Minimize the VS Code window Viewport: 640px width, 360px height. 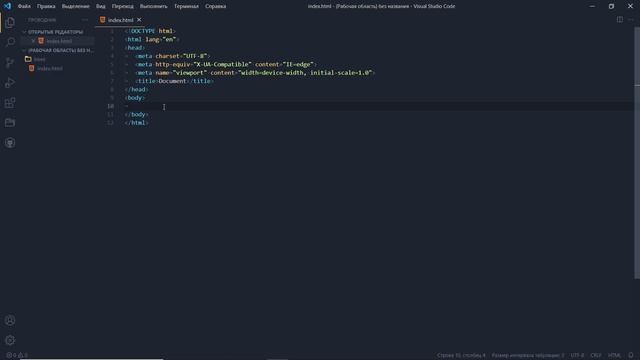tap(592, 6)
